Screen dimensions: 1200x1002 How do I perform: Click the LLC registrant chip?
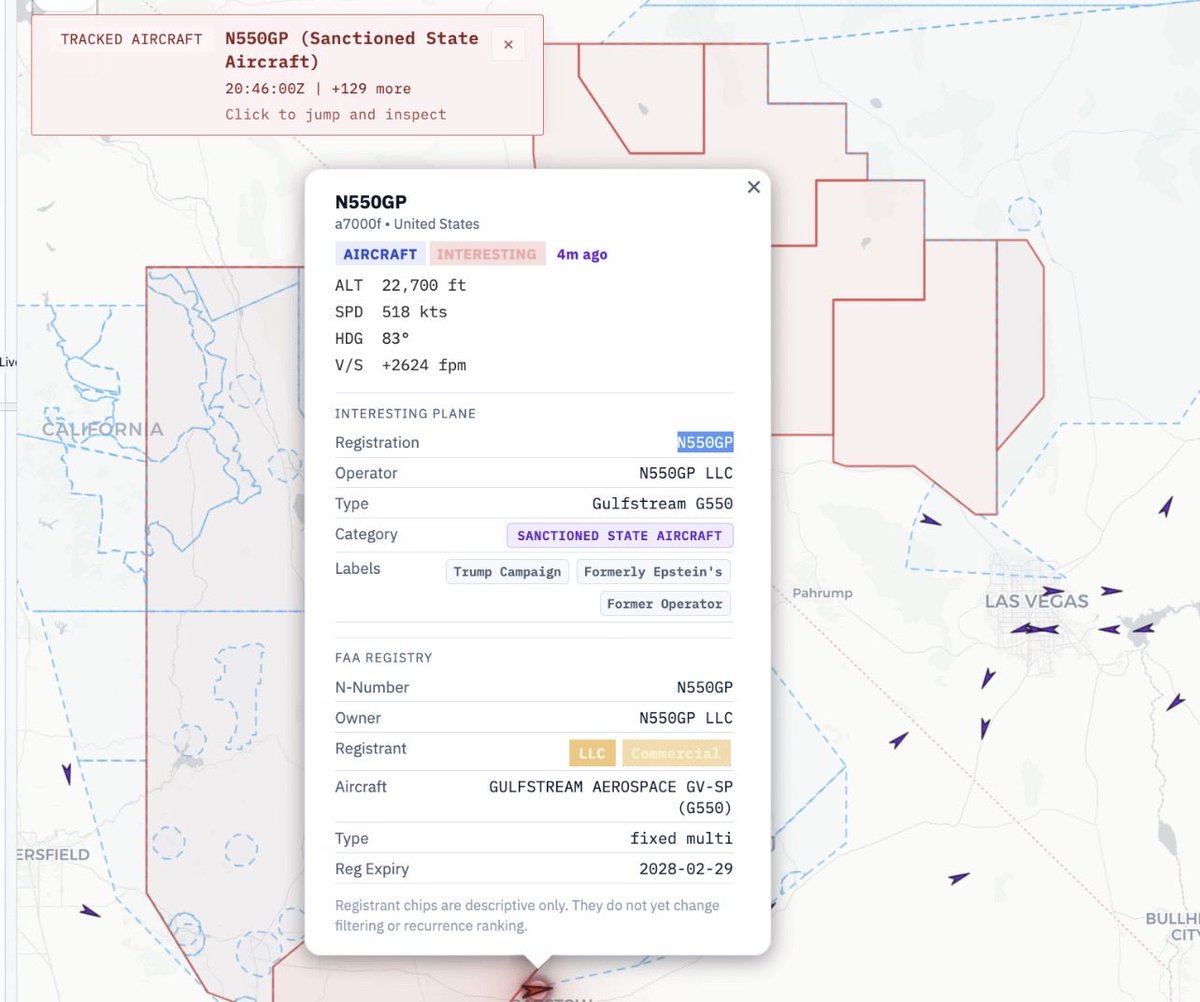pyautogui.click(x=592, y=753)
